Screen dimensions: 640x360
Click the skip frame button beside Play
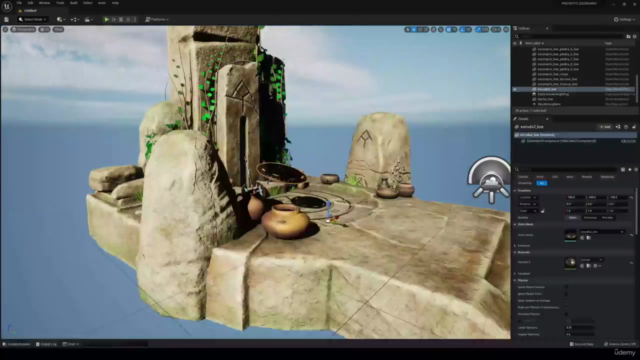(114, 20)
